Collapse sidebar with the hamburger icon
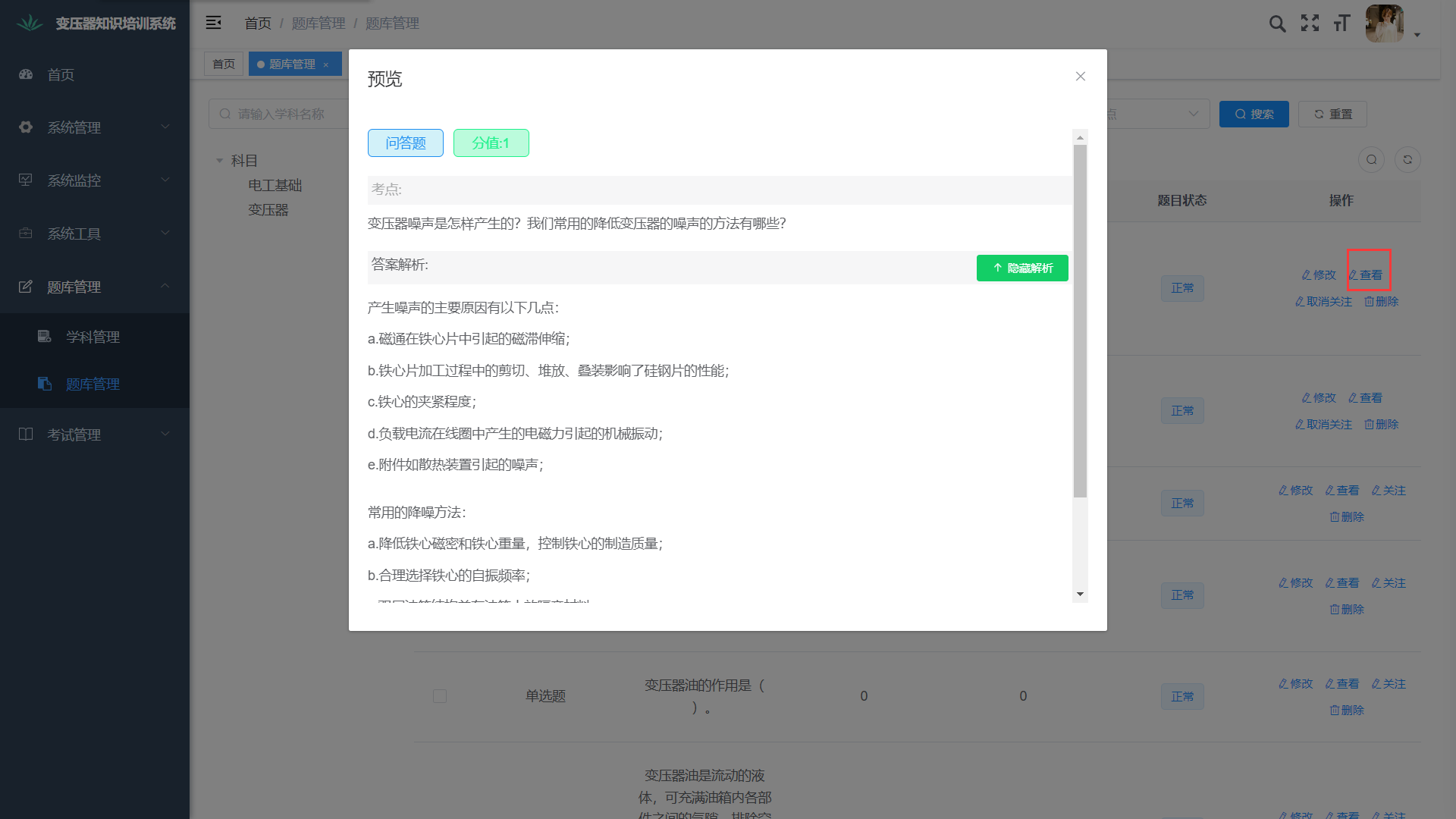 214,23
